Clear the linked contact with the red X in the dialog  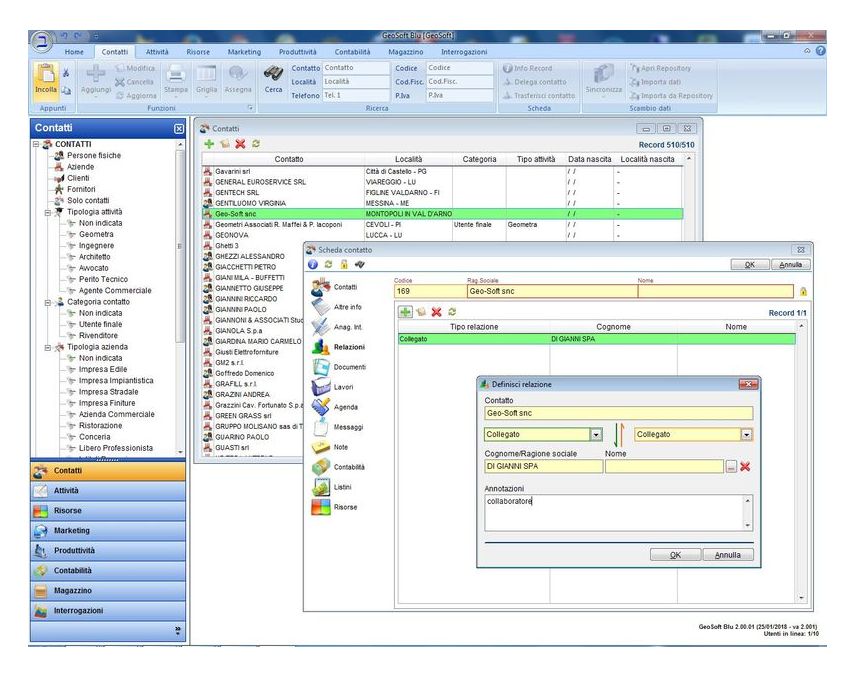pos(745,467)
